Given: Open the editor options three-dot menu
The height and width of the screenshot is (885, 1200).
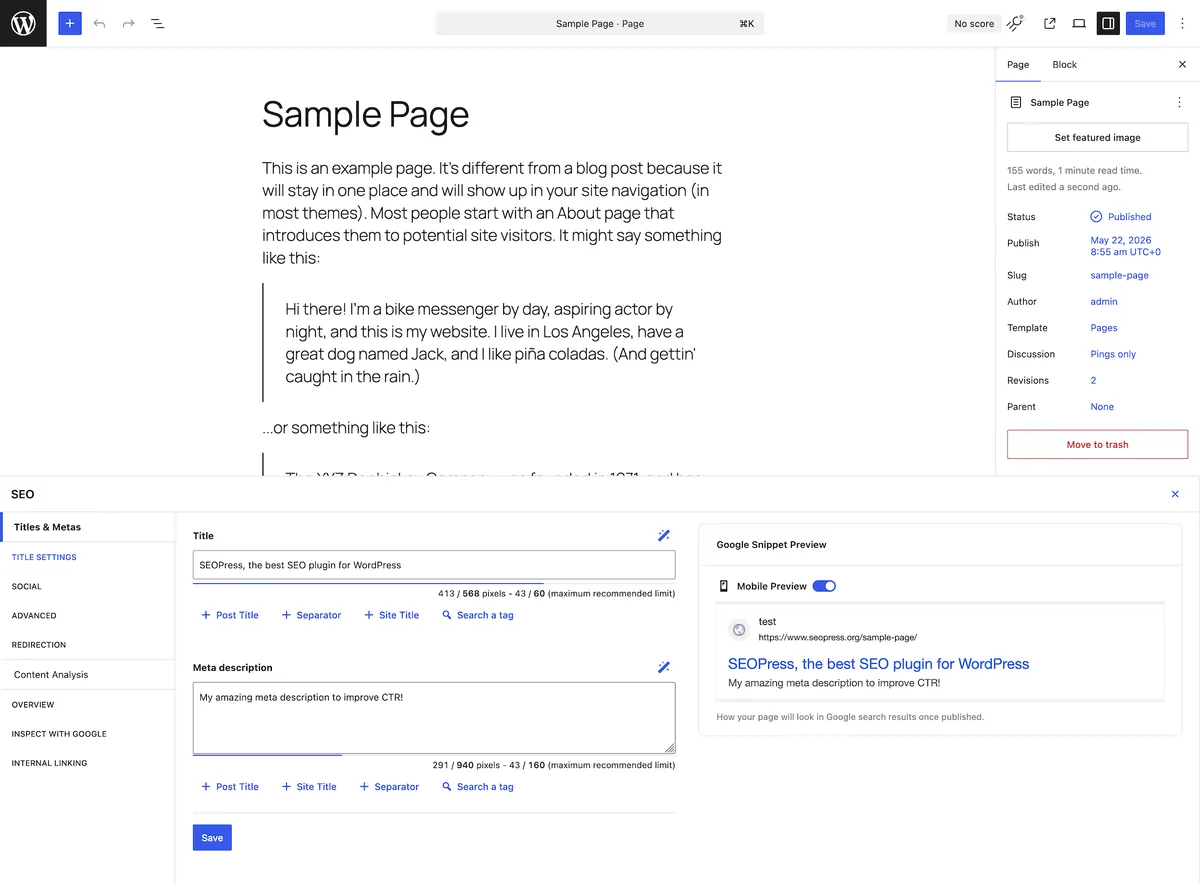Looking at the screenshot, I should click(x=1182, y=23).
